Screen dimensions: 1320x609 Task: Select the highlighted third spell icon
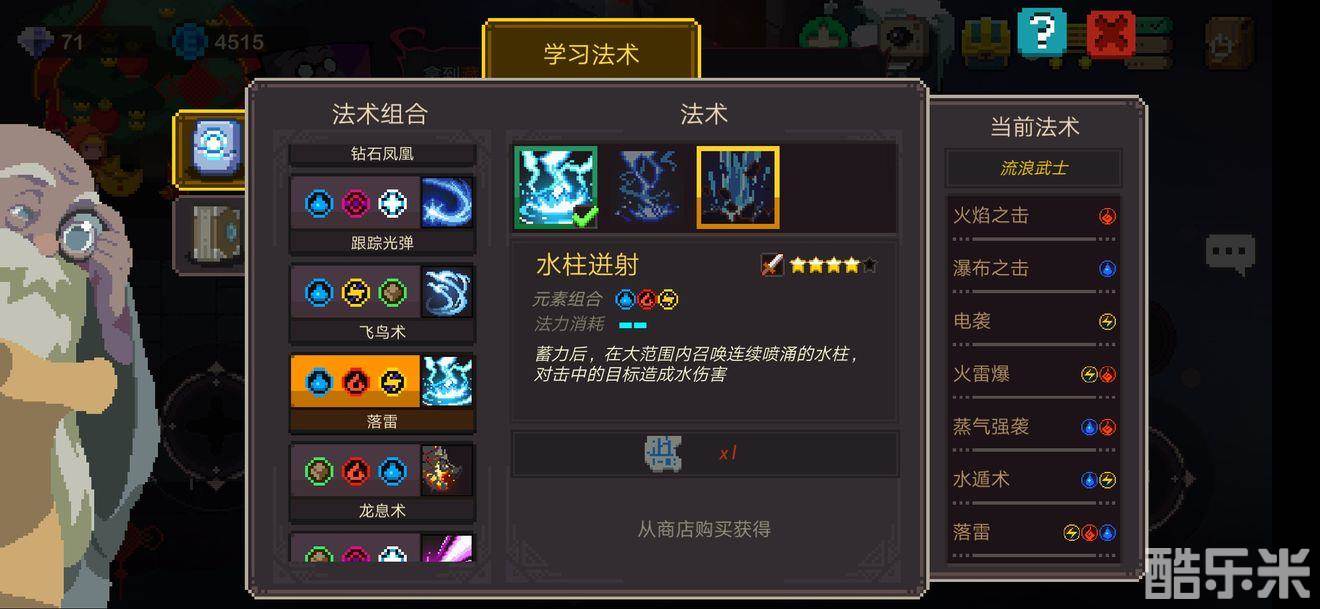[x=738, y=187]
